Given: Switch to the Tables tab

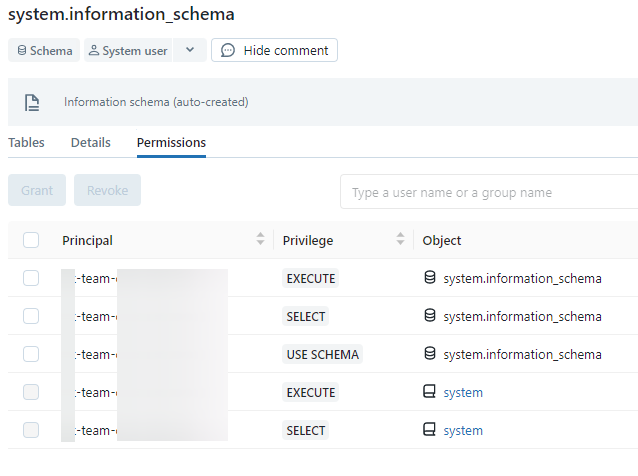Looking at the screenshot, I should [26, 143].
